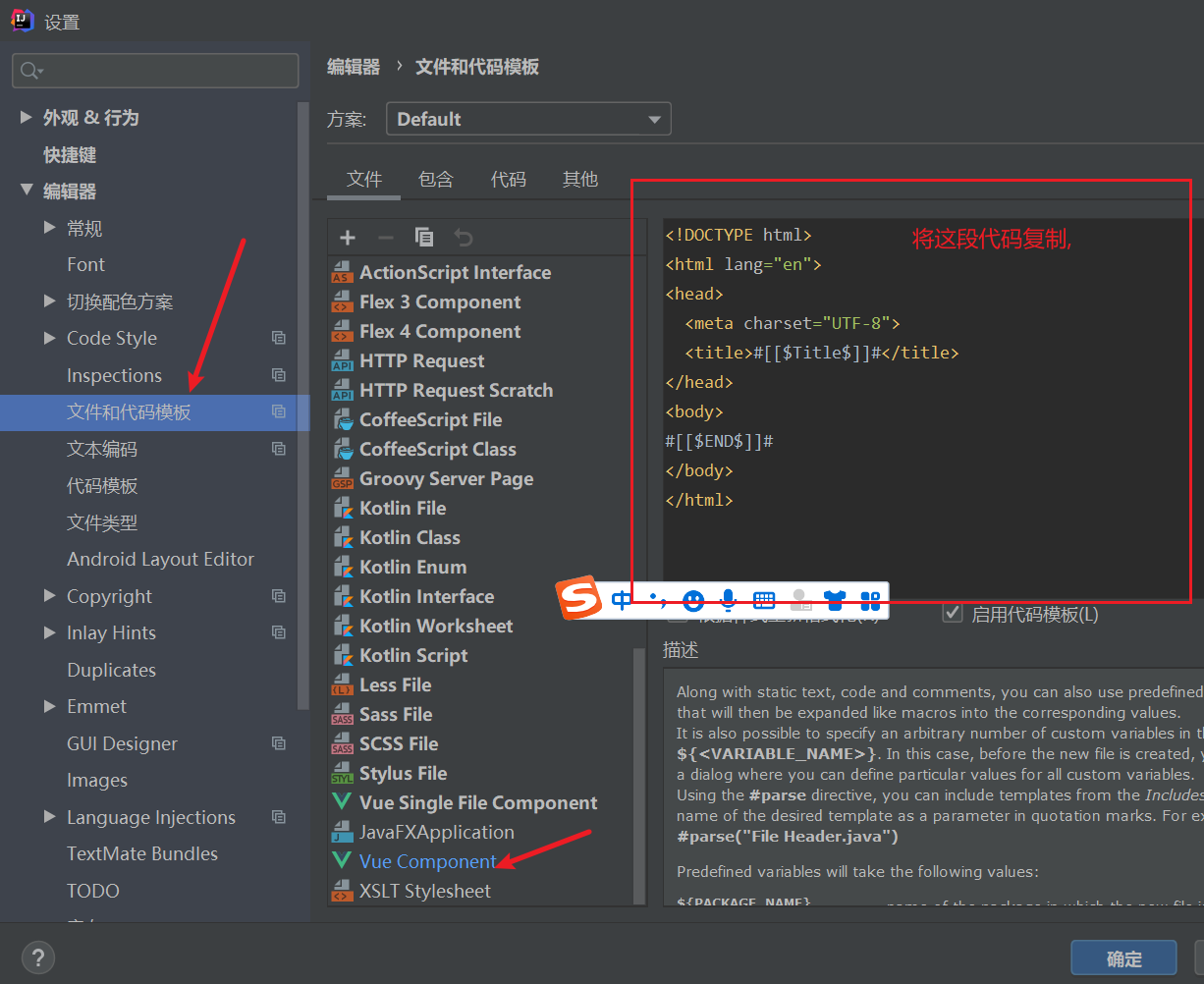Click the Less File icon

[x=342, y=685]
